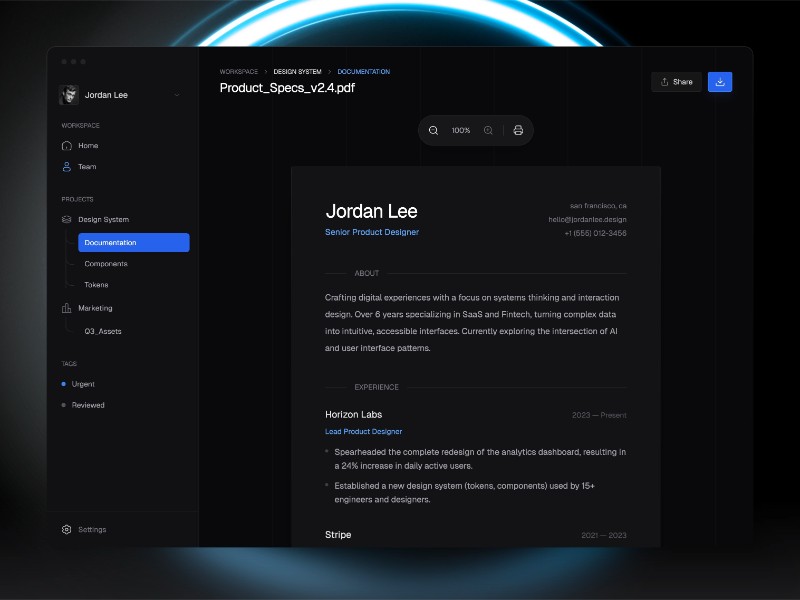The height and width of the screenshot is (600, 800).
Task: Click the blue download button
Action: [720, 82]
